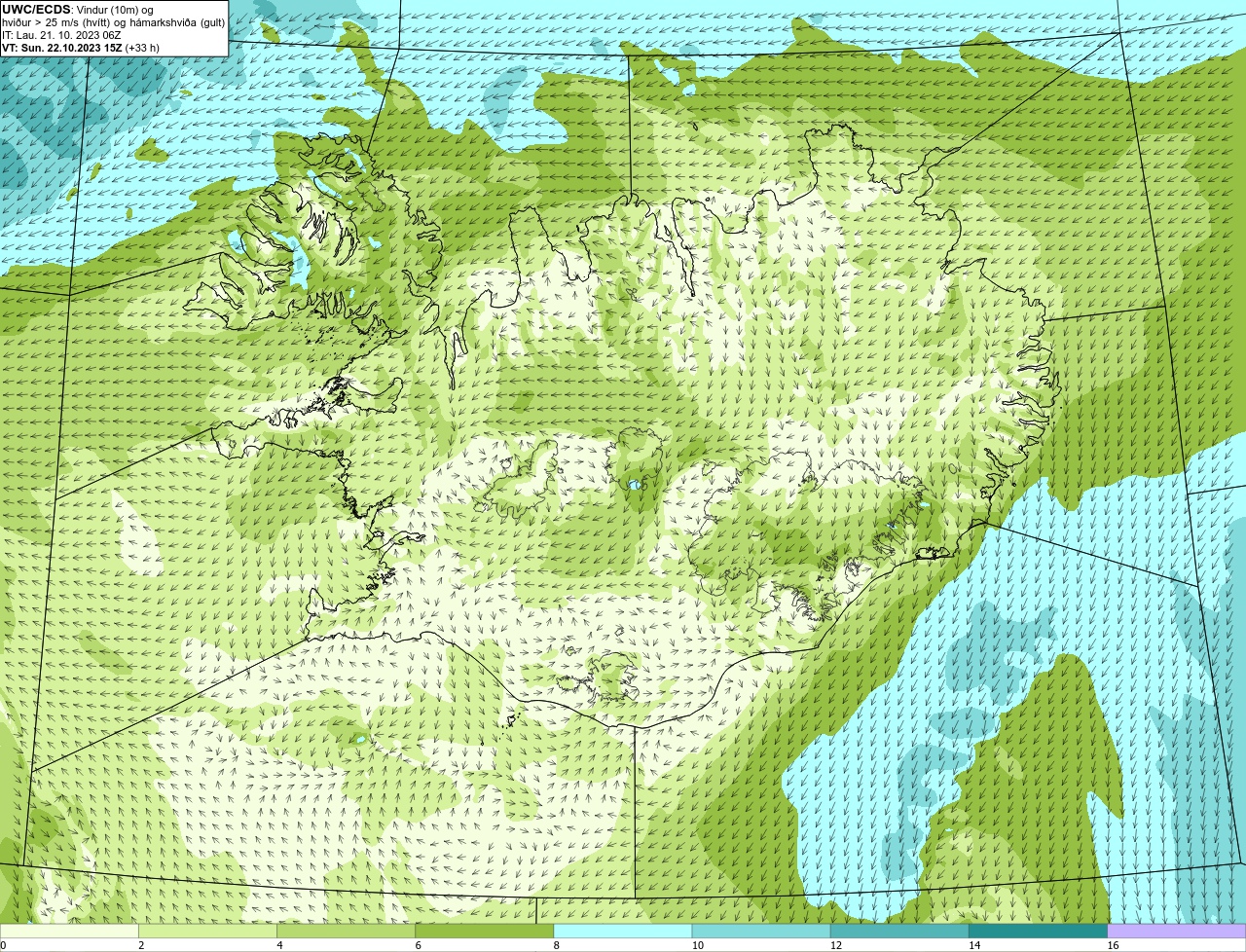Click the 'IT: Lau. 21. 10. 2023 06Z' line
This screenshot has width=1246, height=952.
(x=61, y=35)
